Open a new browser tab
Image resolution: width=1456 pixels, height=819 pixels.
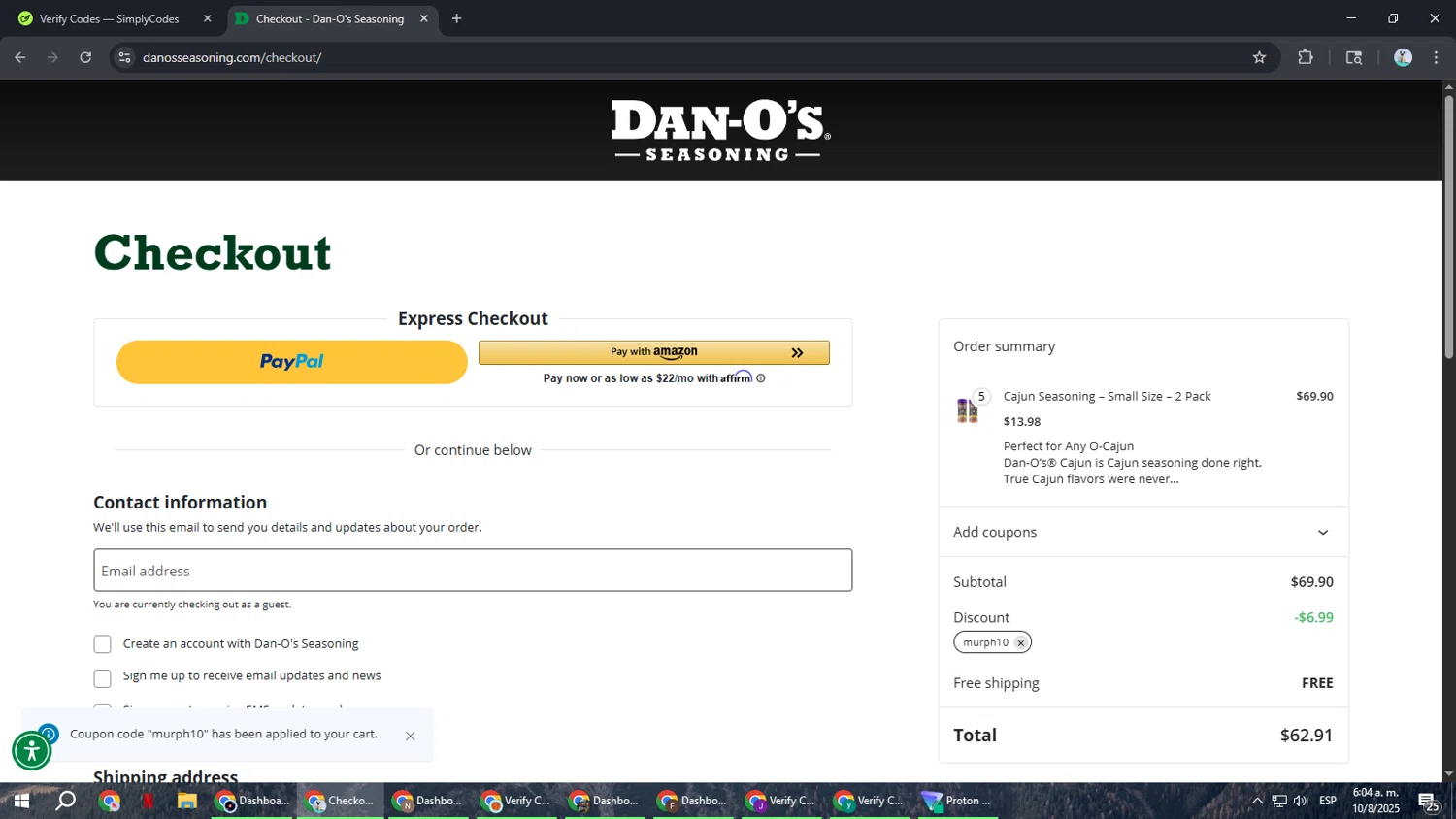tap(456, 18)
